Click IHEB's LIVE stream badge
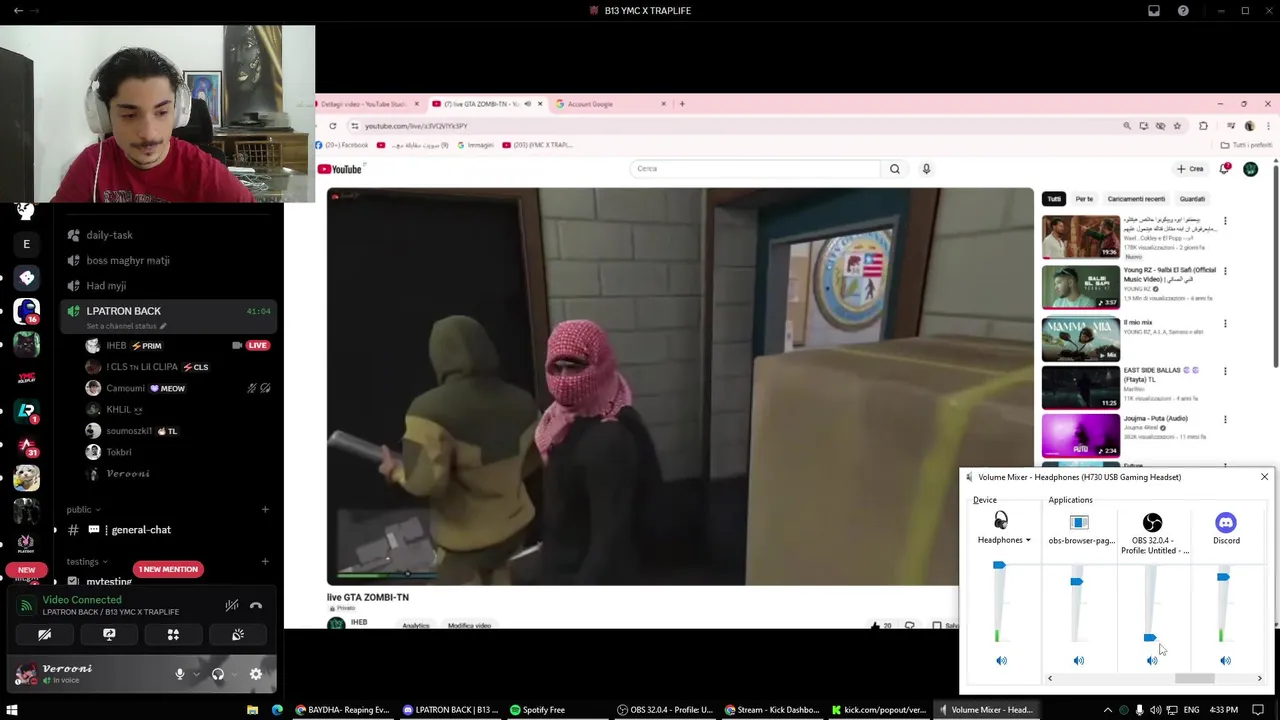1280x720 pixels. 257,345
